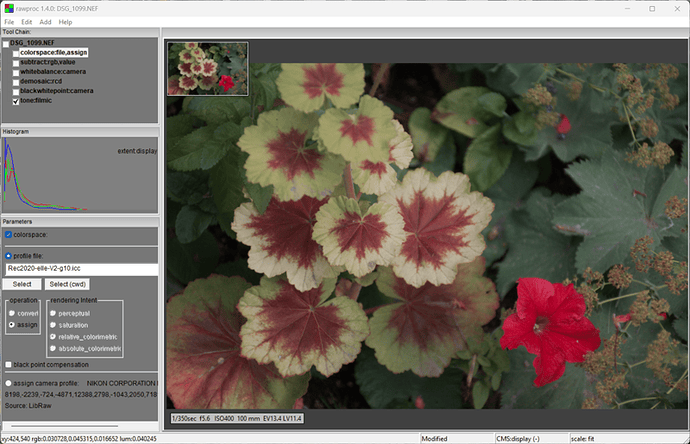Select tone:filmic tool entry
The image size is (690, 444).
point(36,100)
